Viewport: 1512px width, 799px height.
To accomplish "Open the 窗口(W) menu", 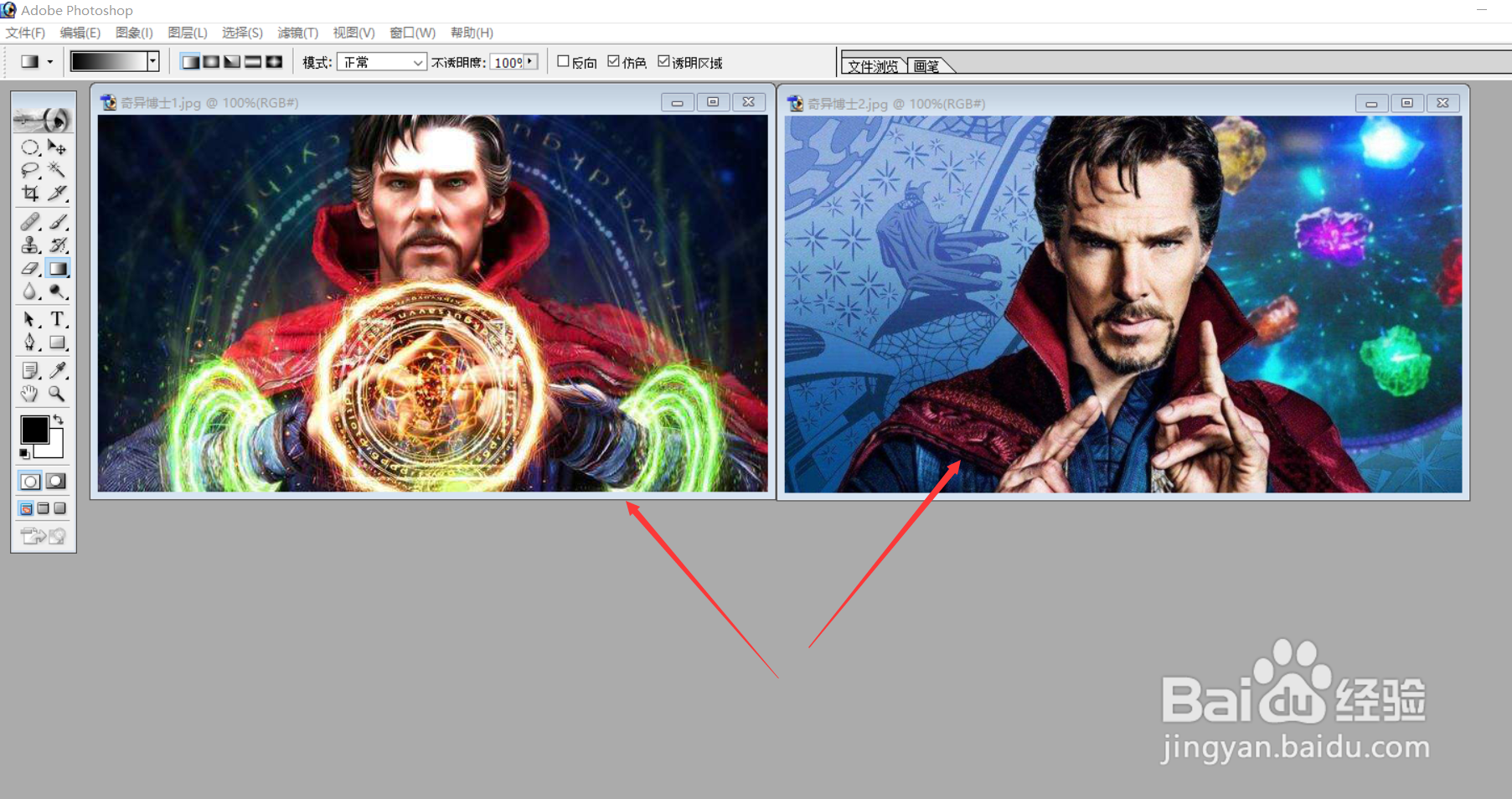I will pos(412,33).
